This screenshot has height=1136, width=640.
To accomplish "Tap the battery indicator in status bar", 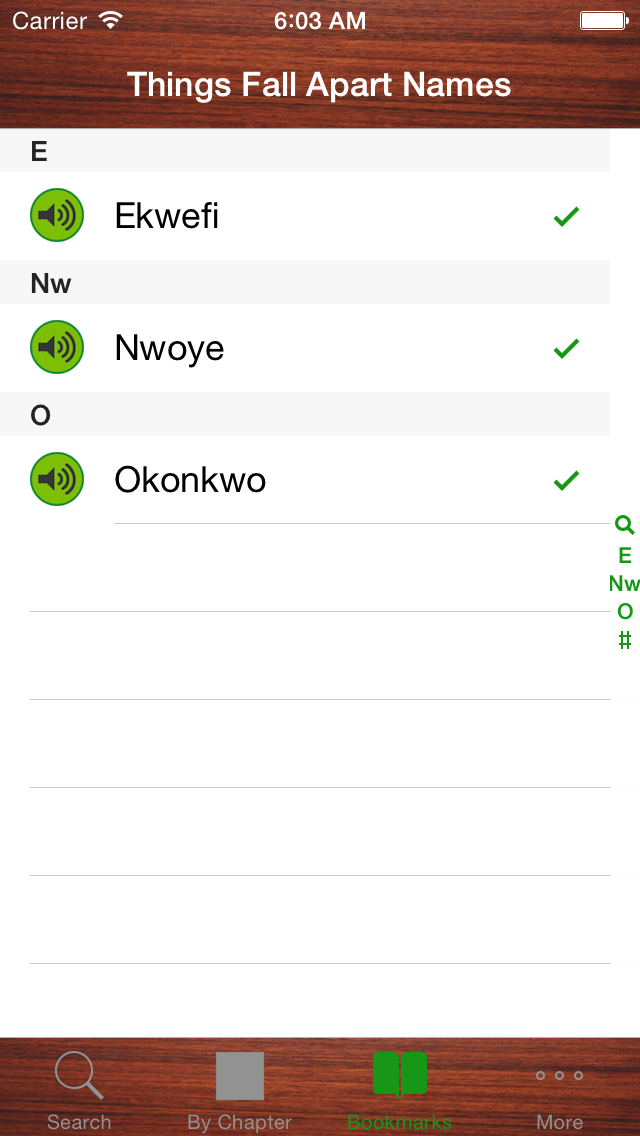I will [603, 20].
